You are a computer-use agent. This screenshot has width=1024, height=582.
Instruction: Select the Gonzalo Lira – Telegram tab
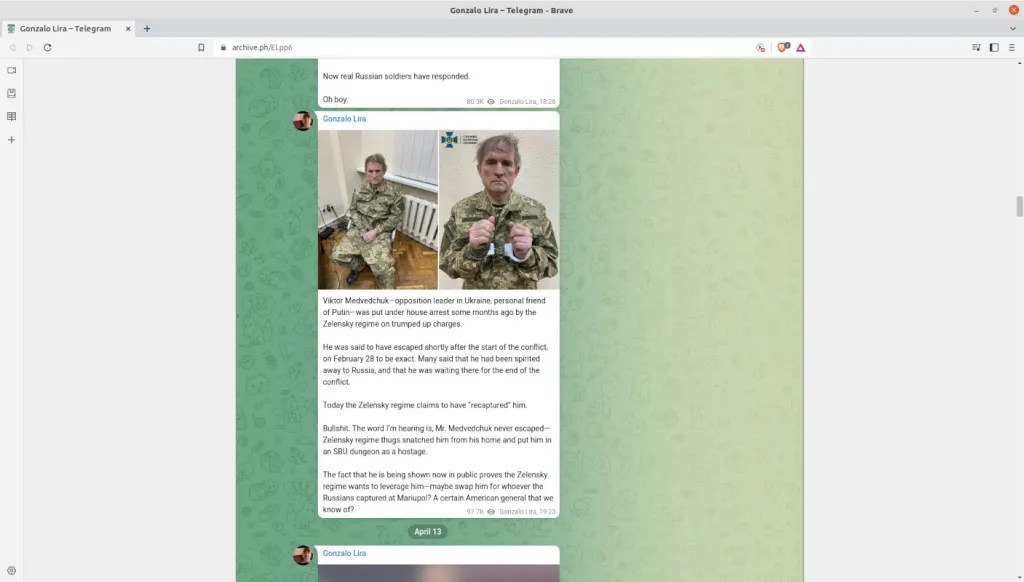pos(65,29)
